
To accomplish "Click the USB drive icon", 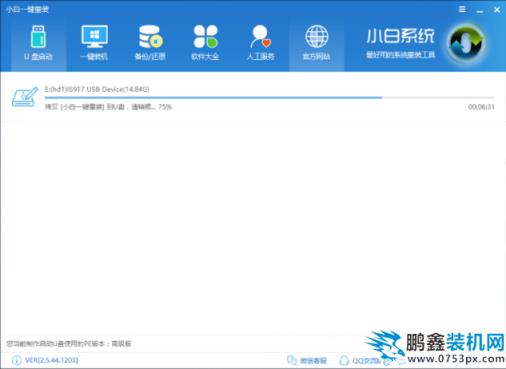I will coord(38,37).
